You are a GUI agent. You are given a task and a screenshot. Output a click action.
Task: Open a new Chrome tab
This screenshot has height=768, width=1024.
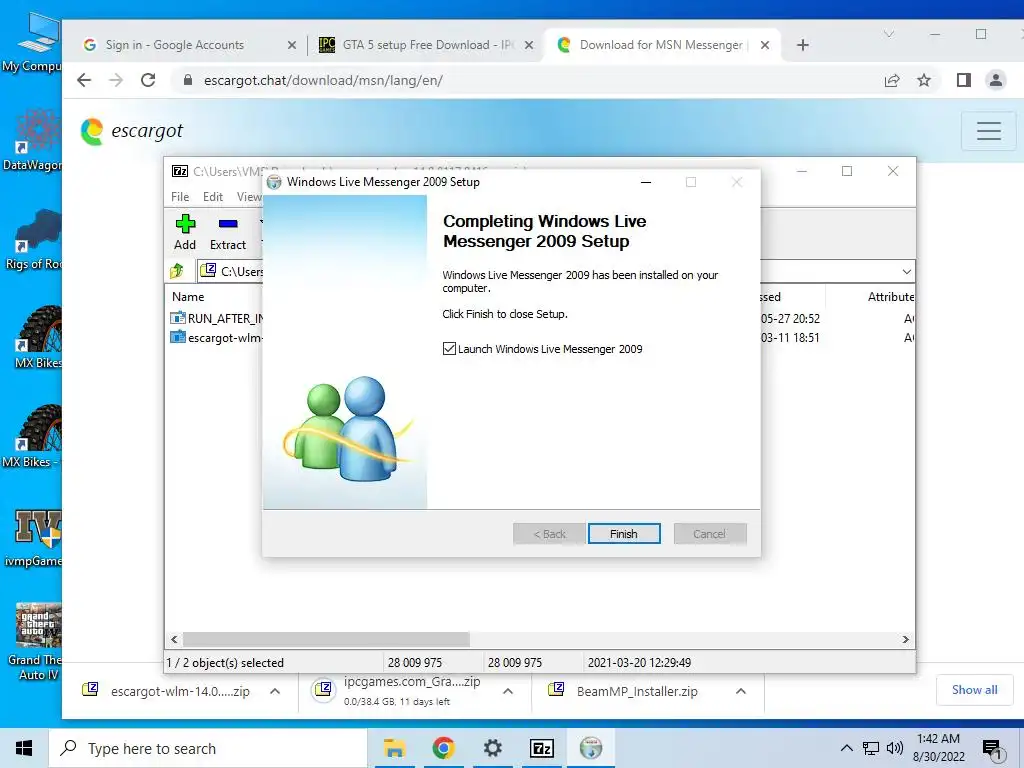click(x=803, y=45)
